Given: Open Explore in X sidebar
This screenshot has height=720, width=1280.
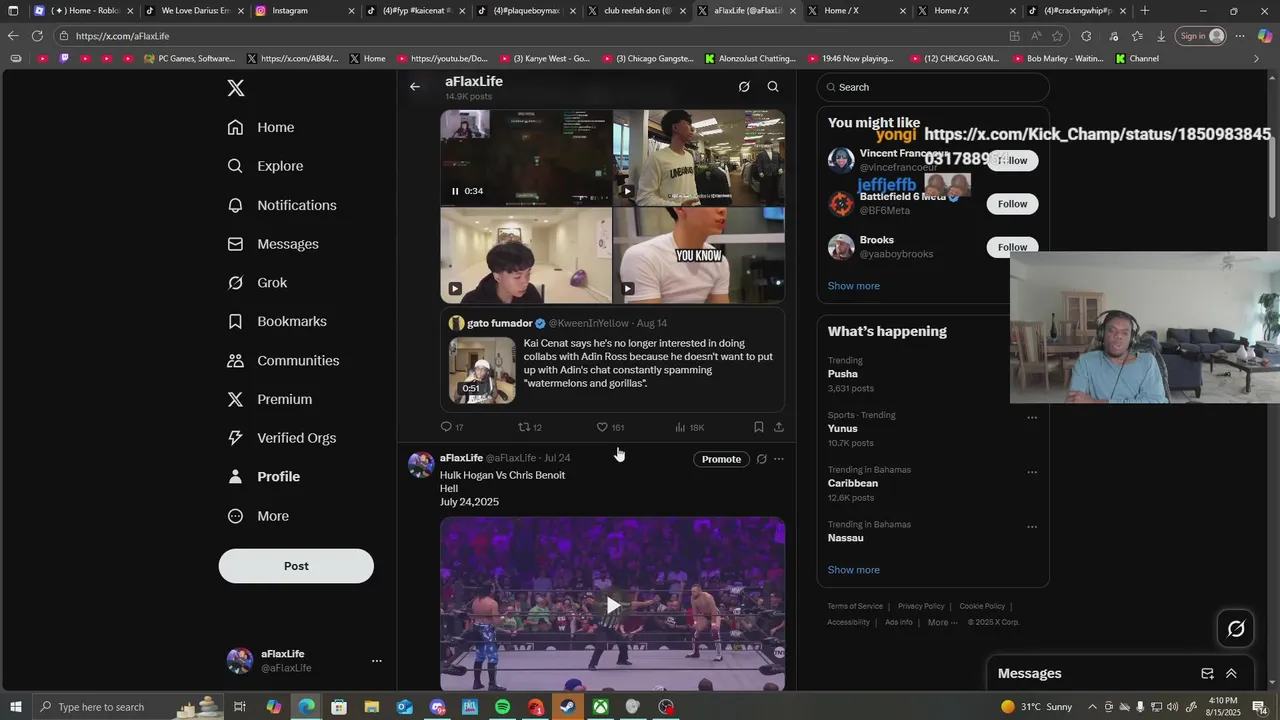Looking at the screenshot, I should 265,166.
